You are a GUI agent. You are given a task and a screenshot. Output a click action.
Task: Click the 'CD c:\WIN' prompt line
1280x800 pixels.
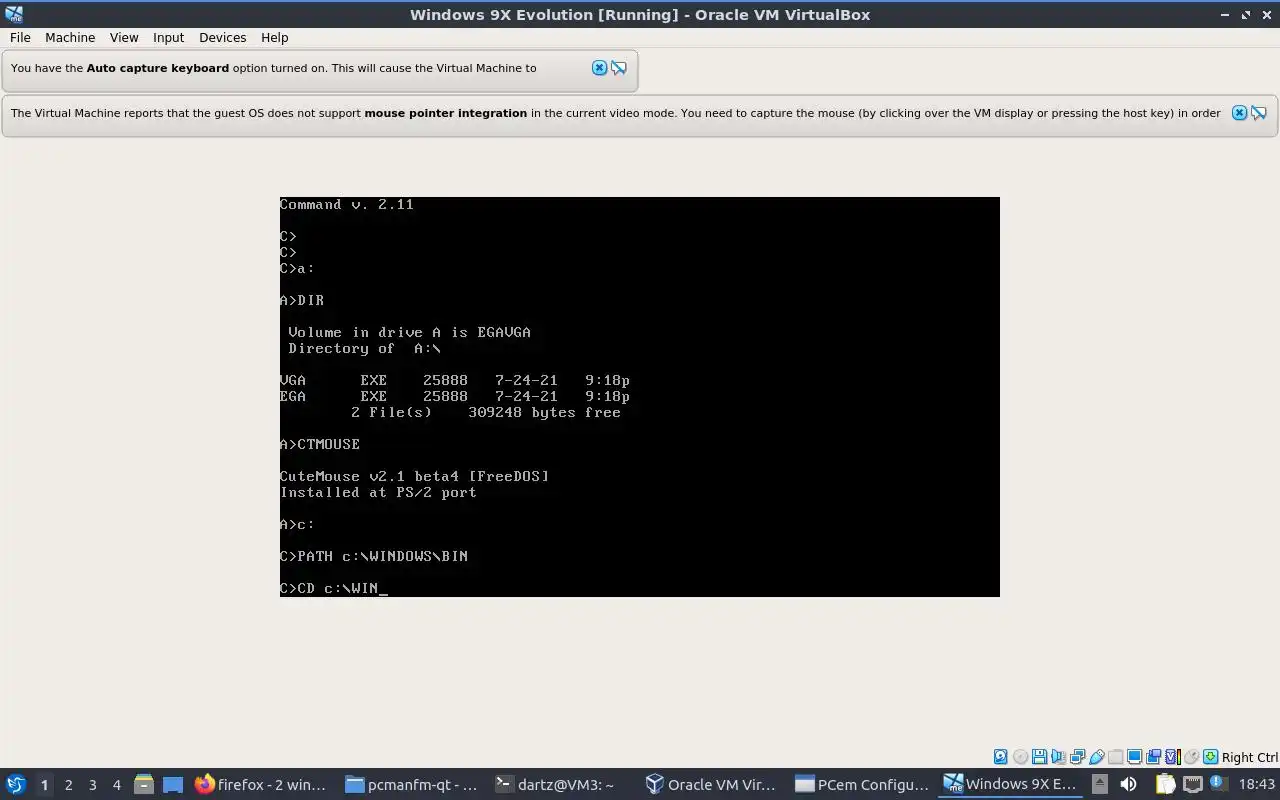click(x=333, y=588)
